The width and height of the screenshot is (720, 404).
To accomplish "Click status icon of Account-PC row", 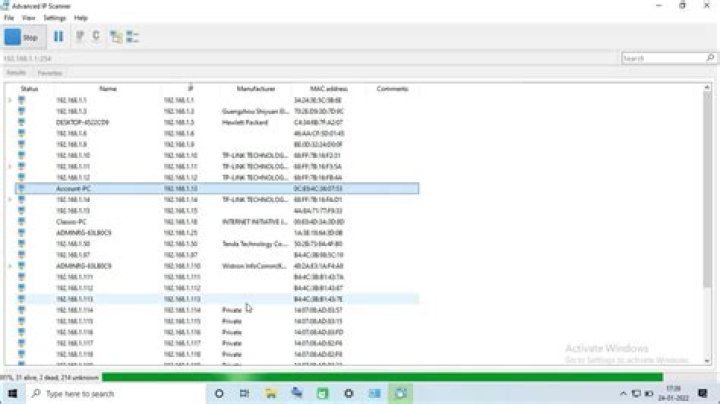I will tap(21, 188).
